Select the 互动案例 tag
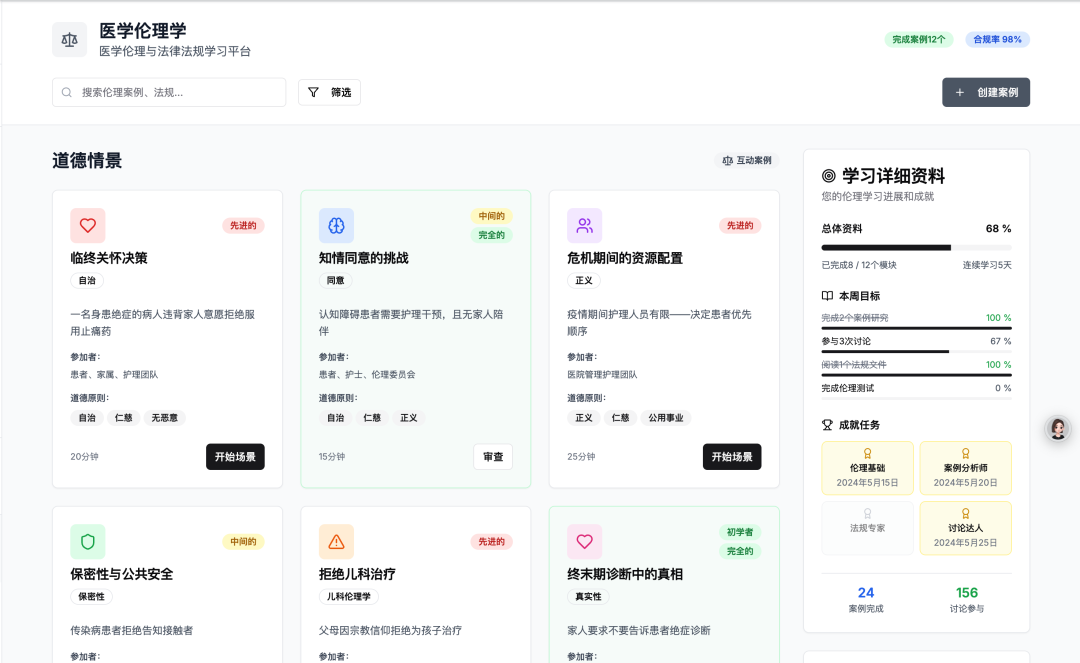1080x663 pixels. [x=746, y=160]
